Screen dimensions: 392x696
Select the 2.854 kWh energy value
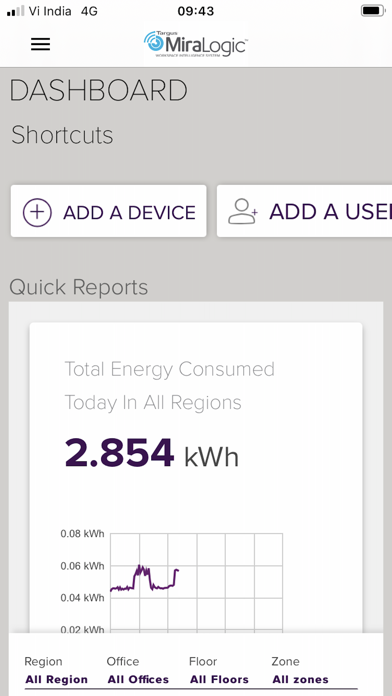click(152, 454)
